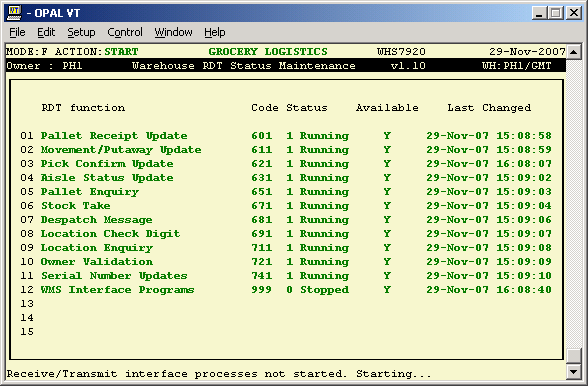Maximize the OPAL VT window
The height and width of the screenshot is (386, 588).
click(x=556, y=13)
